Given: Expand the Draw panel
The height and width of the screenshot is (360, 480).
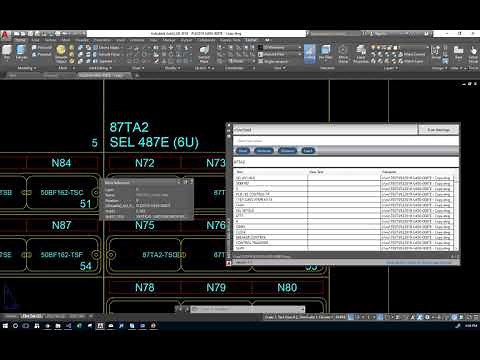Looking at the screenshot, I should (x=138, y=68).
